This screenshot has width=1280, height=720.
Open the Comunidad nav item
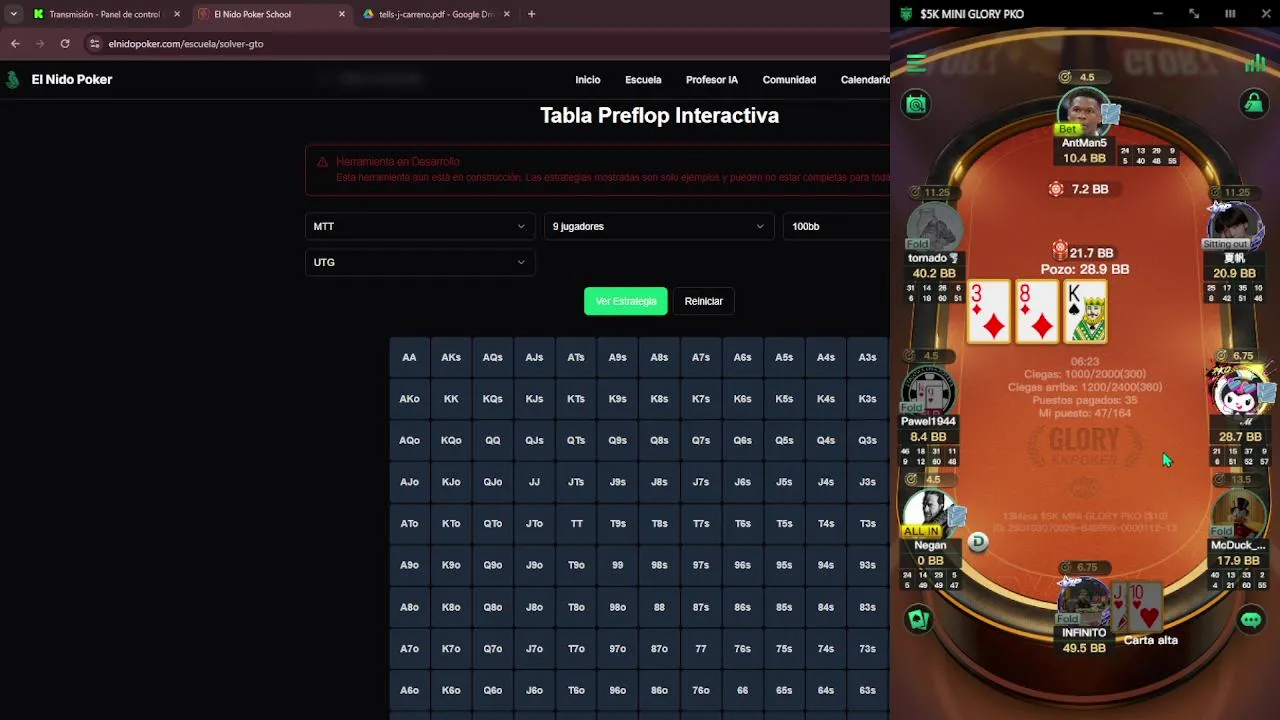click(x=789, y=80)
